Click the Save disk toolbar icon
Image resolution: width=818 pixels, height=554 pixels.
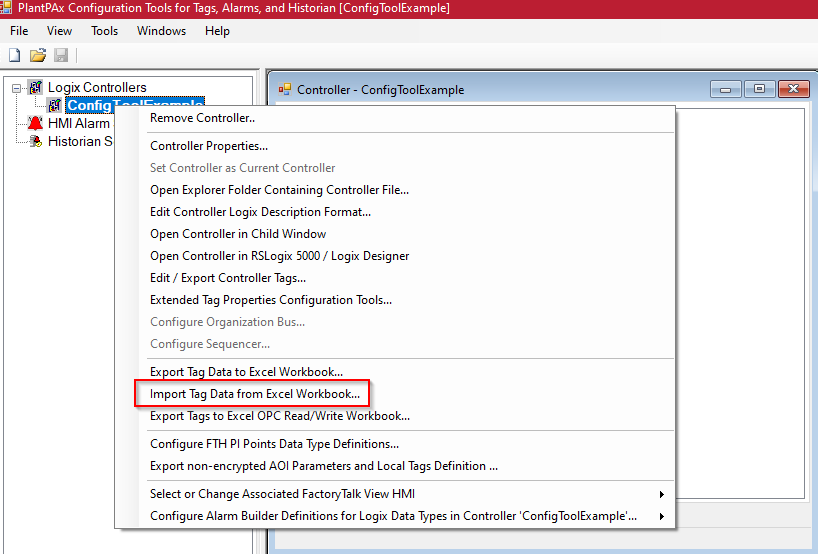(x=61, y=55)
